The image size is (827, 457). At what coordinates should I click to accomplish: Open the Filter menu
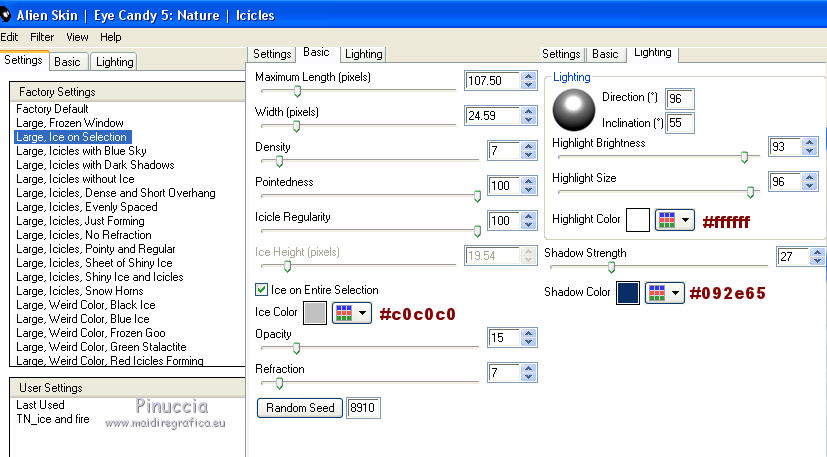tap(42, 37)
